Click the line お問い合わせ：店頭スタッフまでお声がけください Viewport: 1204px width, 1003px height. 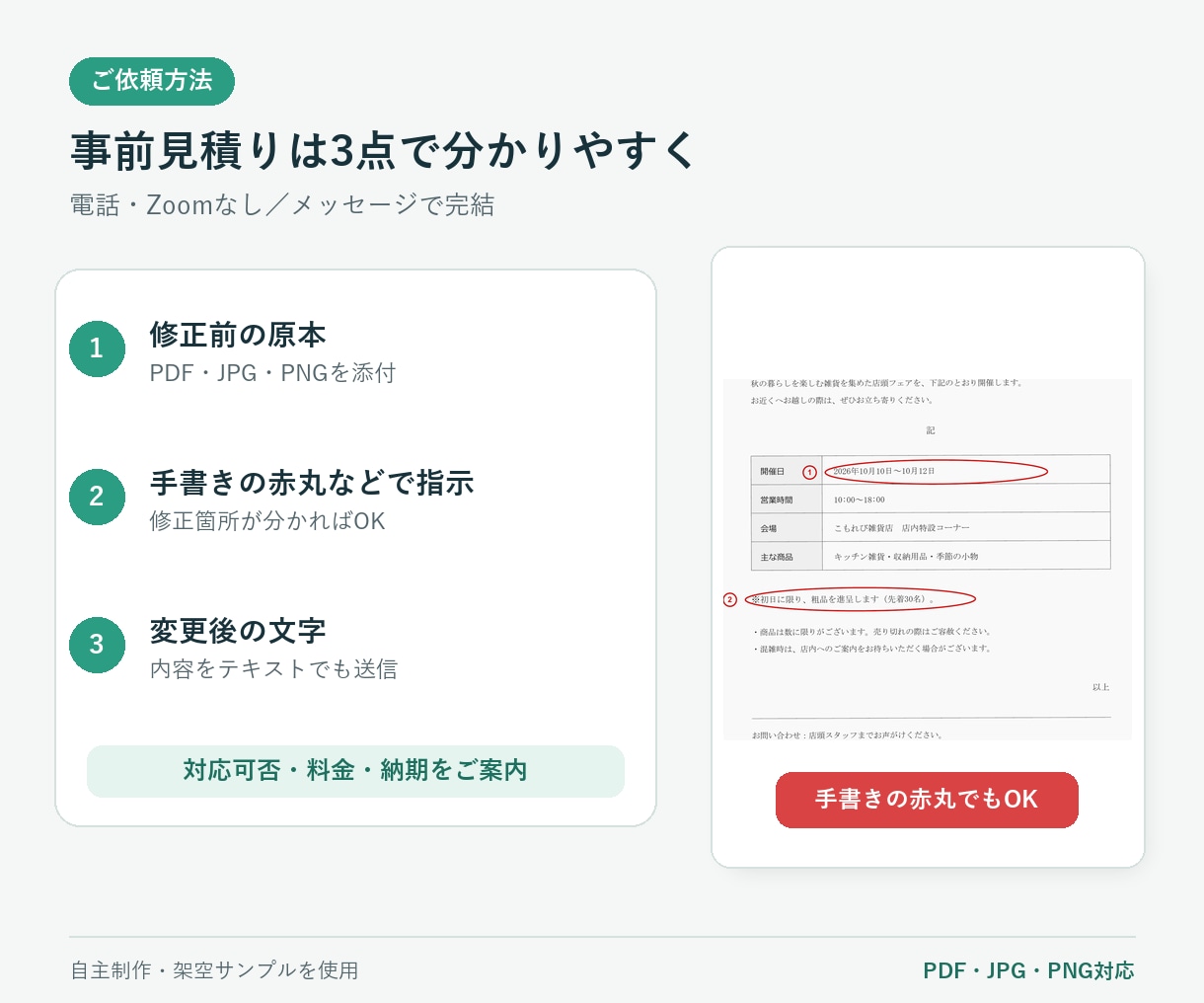tap(848, 735)
